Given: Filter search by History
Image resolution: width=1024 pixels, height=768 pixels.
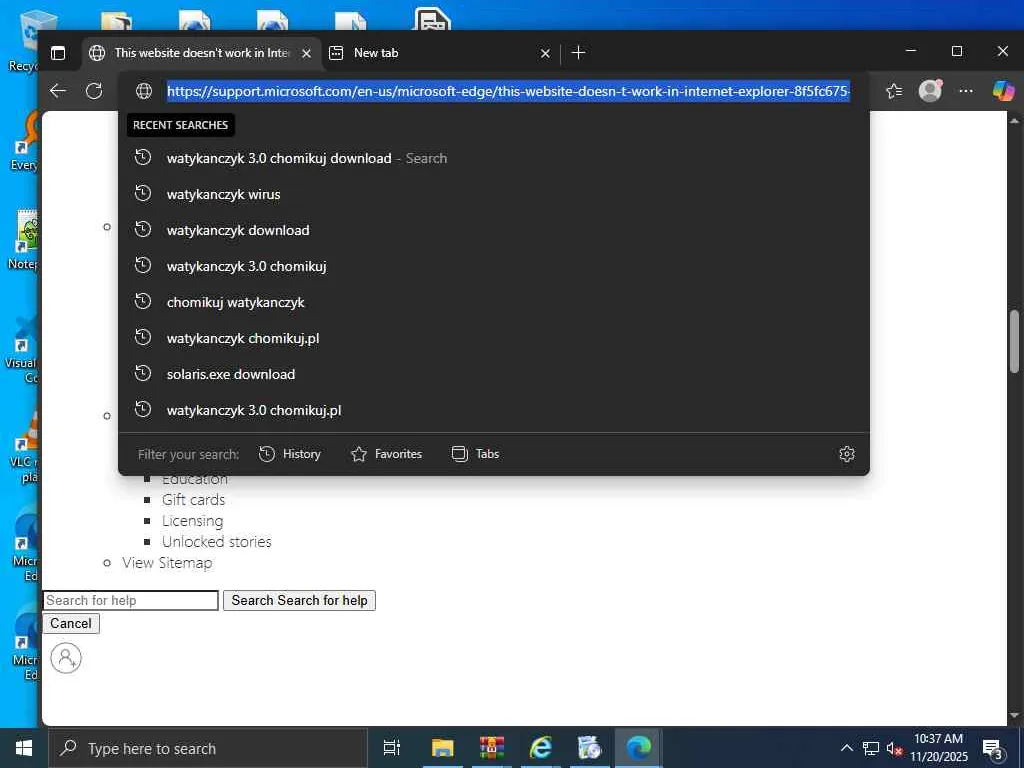Looking at the screenshot, I should click(289, 454).
